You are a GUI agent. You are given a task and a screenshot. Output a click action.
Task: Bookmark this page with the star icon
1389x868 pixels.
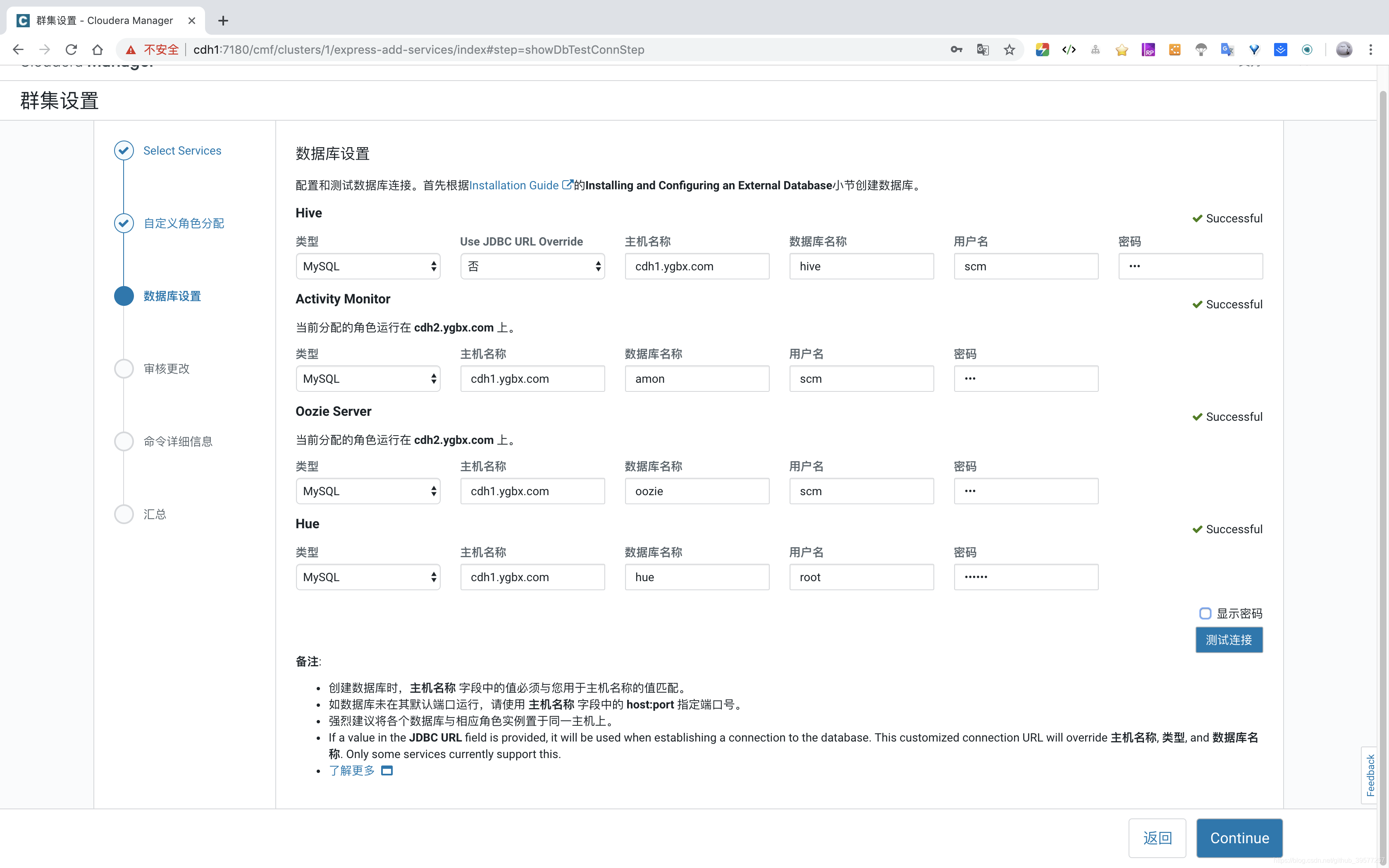pyautogui.click(x=1009, y=50)
